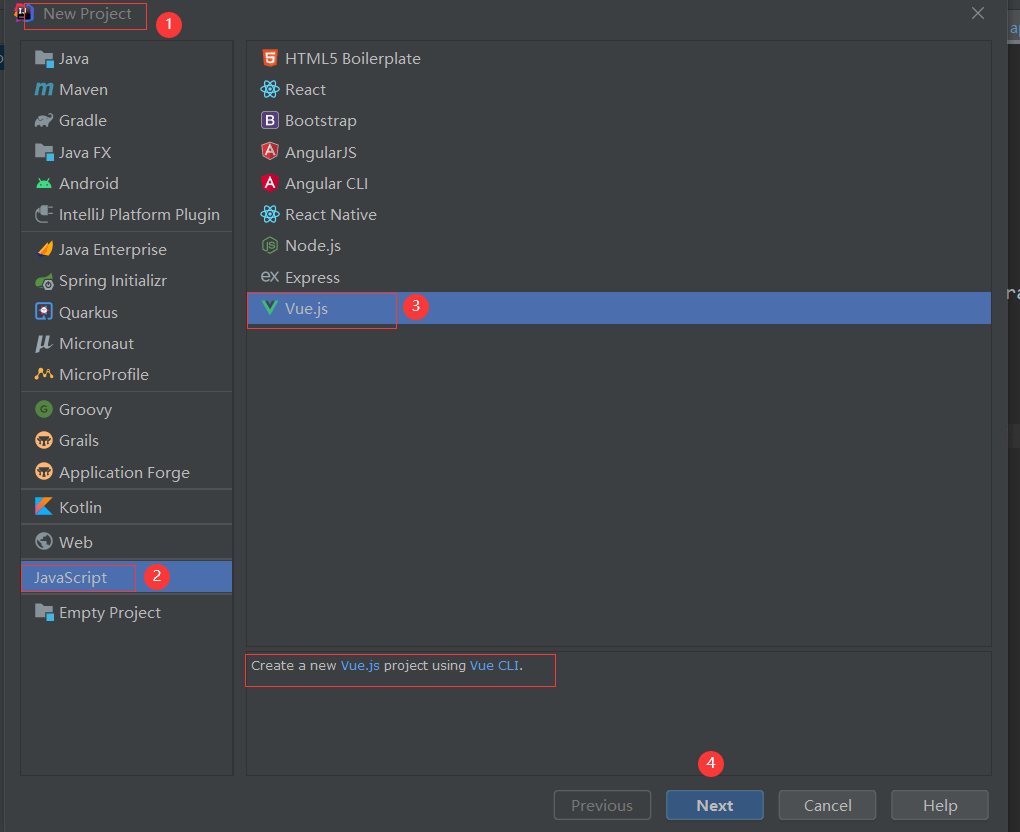This screenshot has height=832, width=1020.
Task: Select the React template
Action: pos(619,89)
